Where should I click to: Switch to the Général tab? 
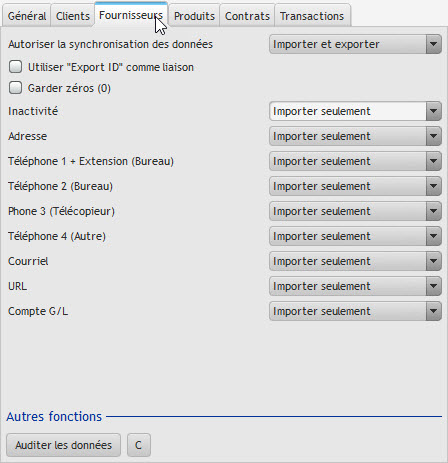click(x=27, y=16)
